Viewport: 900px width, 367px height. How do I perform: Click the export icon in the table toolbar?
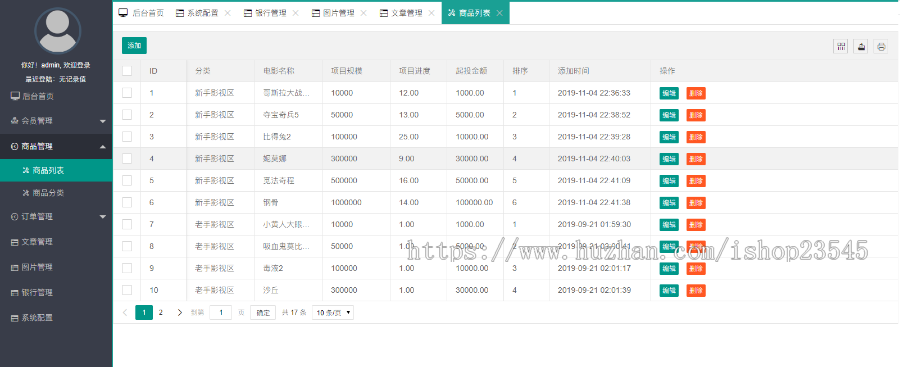[x=861, y=47]
